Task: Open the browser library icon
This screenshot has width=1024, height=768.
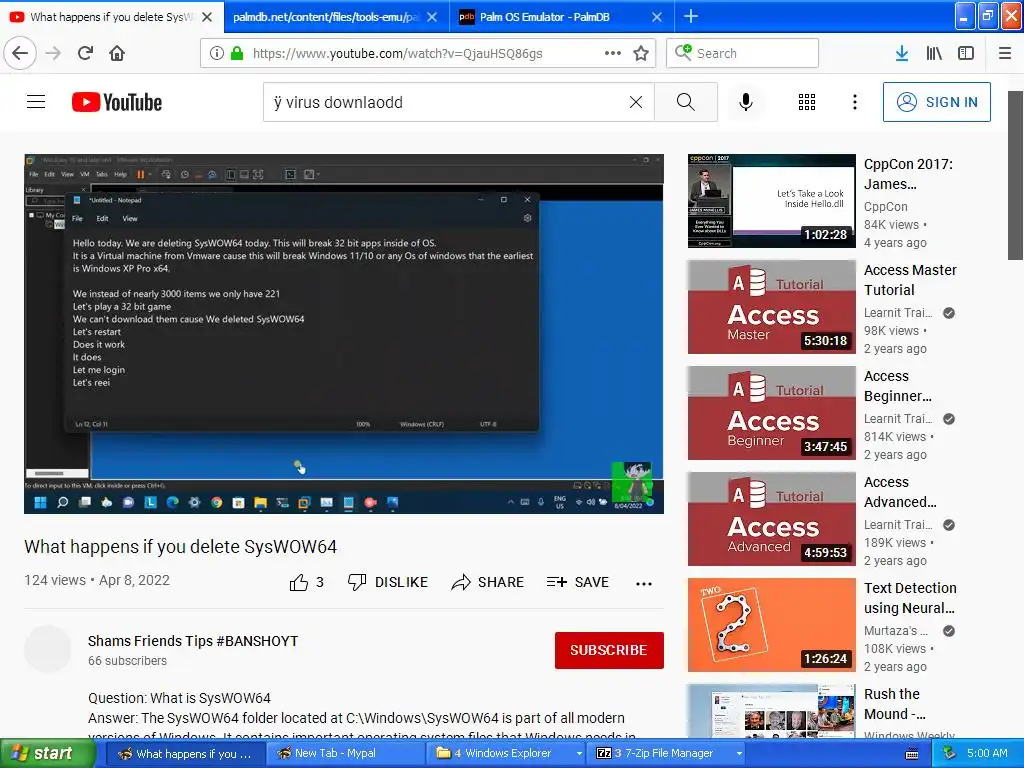Action: tap(934, 54)
